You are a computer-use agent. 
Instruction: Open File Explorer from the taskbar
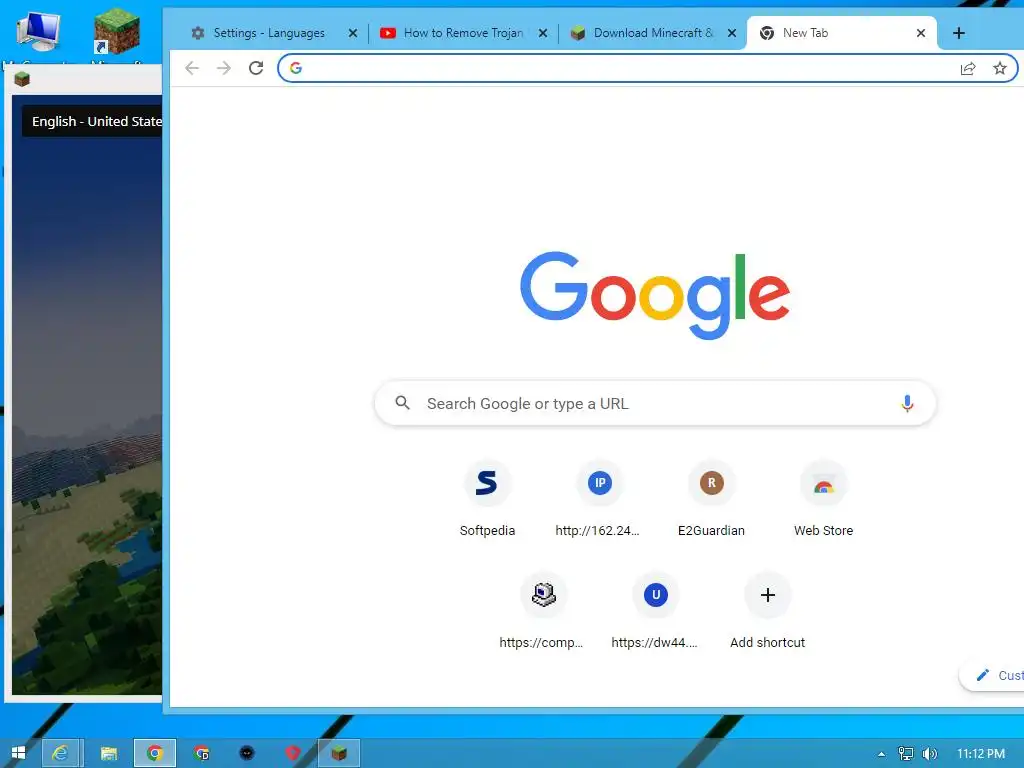pyautogui.click(x=108, y=753)
